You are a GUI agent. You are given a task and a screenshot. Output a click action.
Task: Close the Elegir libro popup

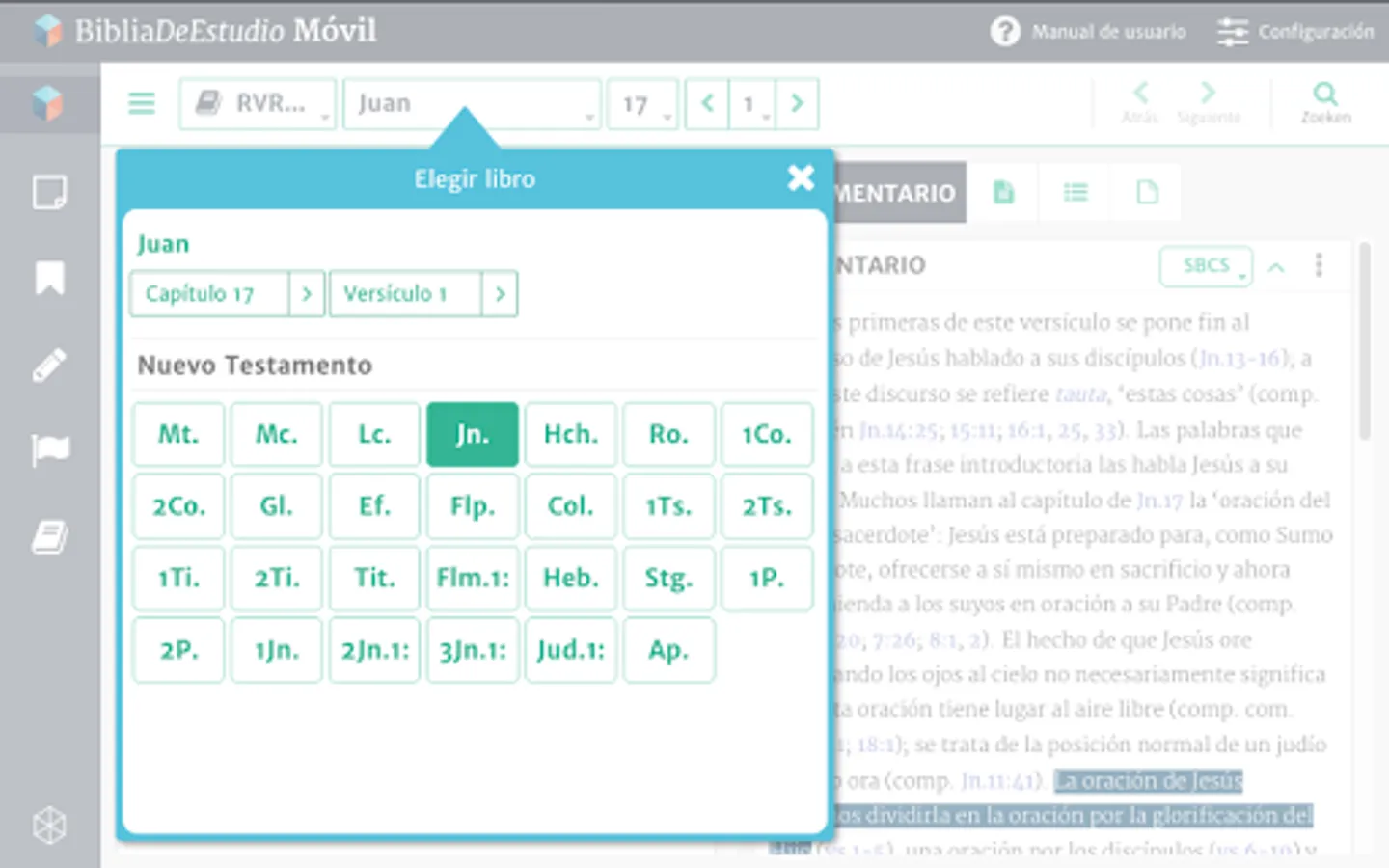[801, 177]
